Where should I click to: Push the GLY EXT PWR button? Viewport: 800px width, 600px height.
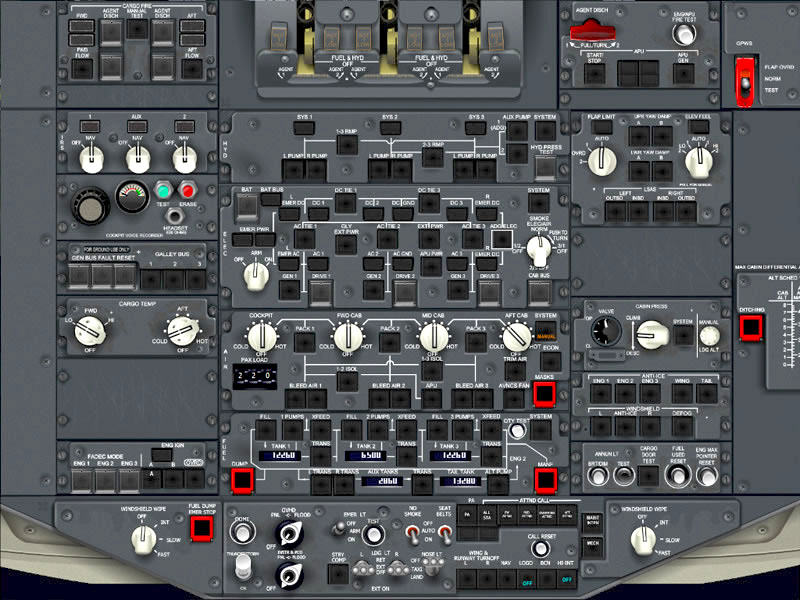click(x=345, y=244)
